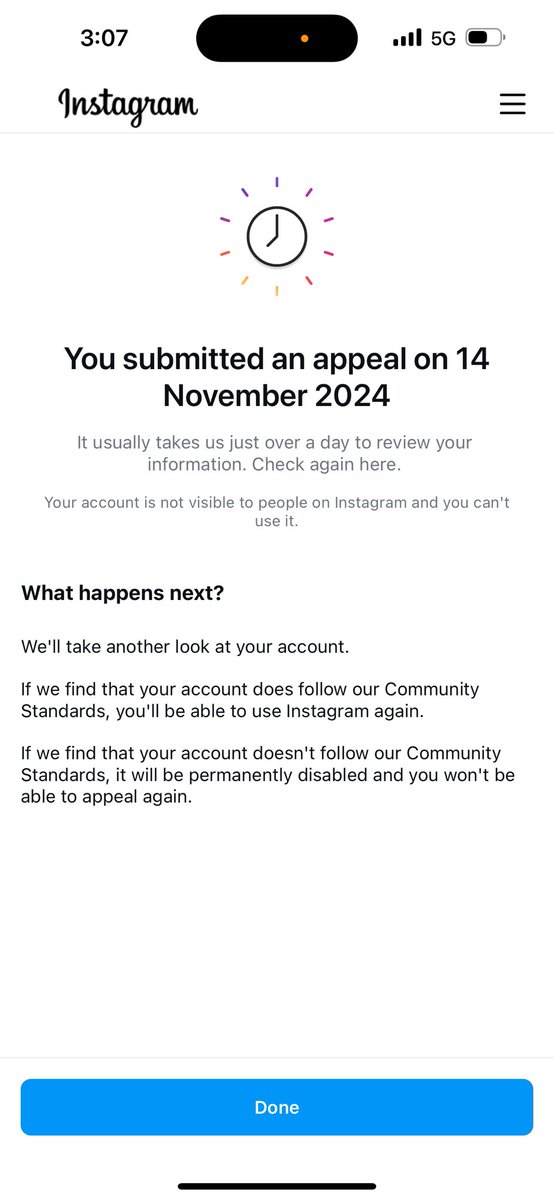Tap the 'November 2024' heading line
Viewport: 554px width, 1200px height.
coord(277,396)
